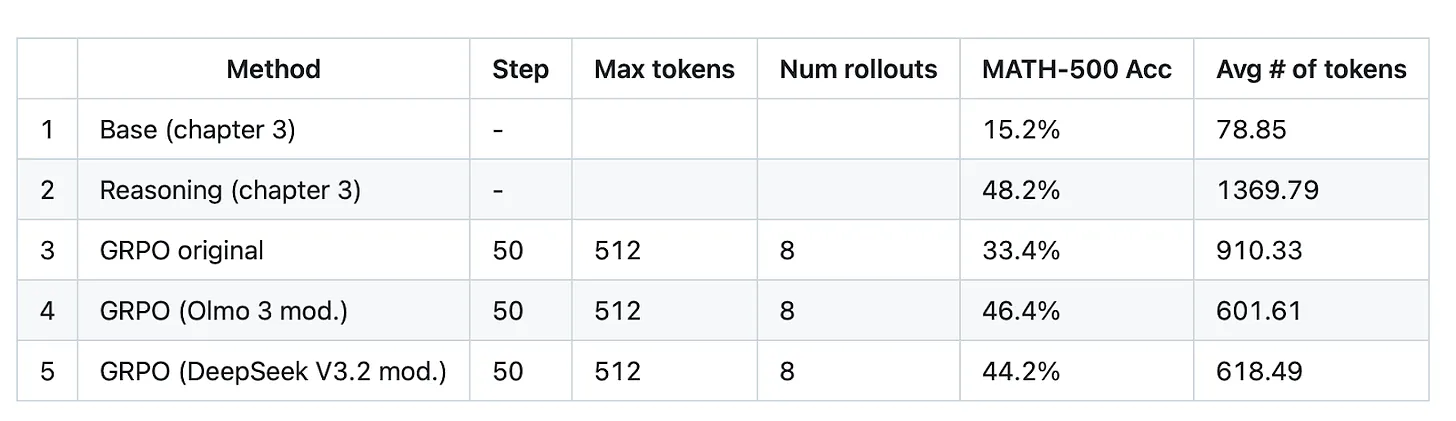This screenshot has width=1456, height=421.
Task: Select the Reasoning (chapter 3) method cell
Action: (229, 190)
